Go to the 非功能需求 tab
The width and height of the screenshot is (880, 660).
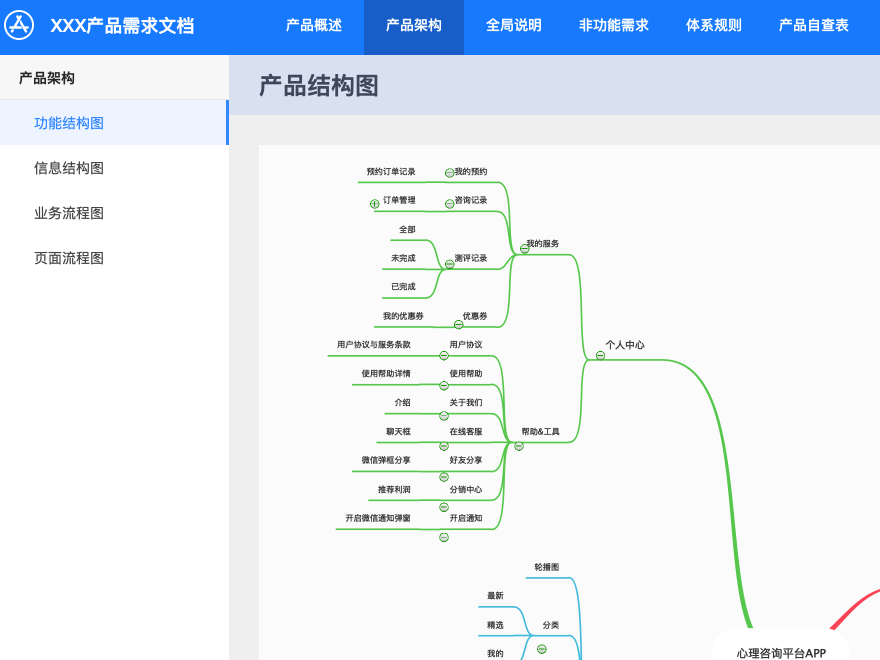613,25
